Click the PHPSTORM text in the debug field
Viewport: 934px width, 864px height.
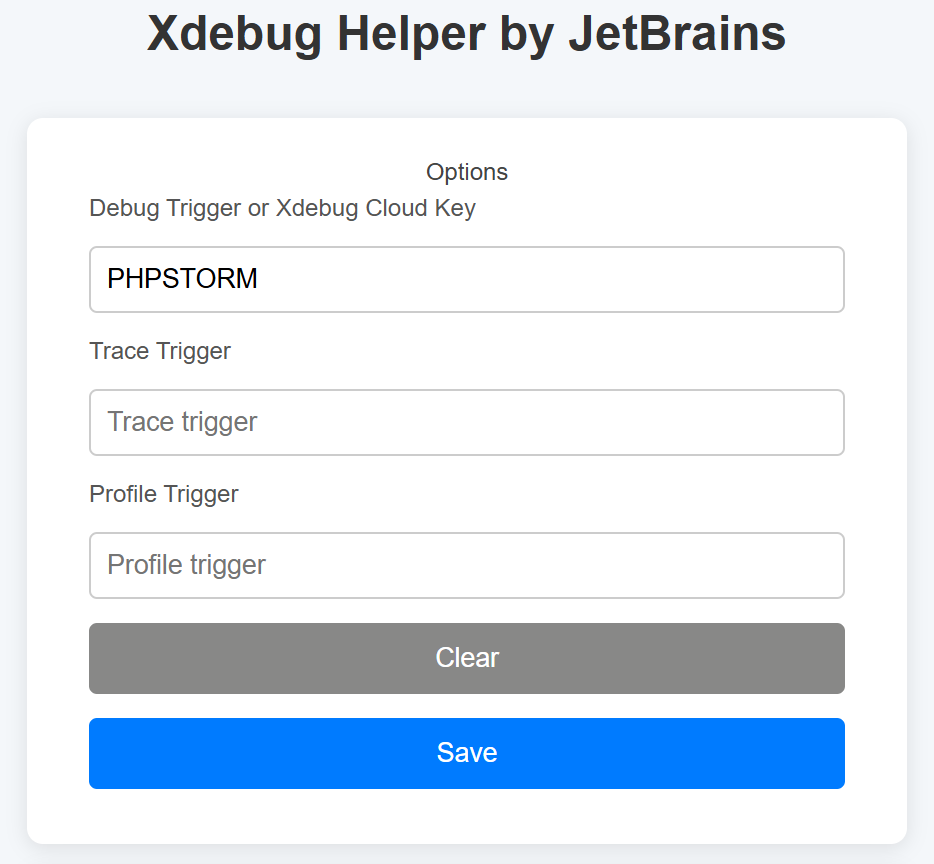tap(182, 280)
